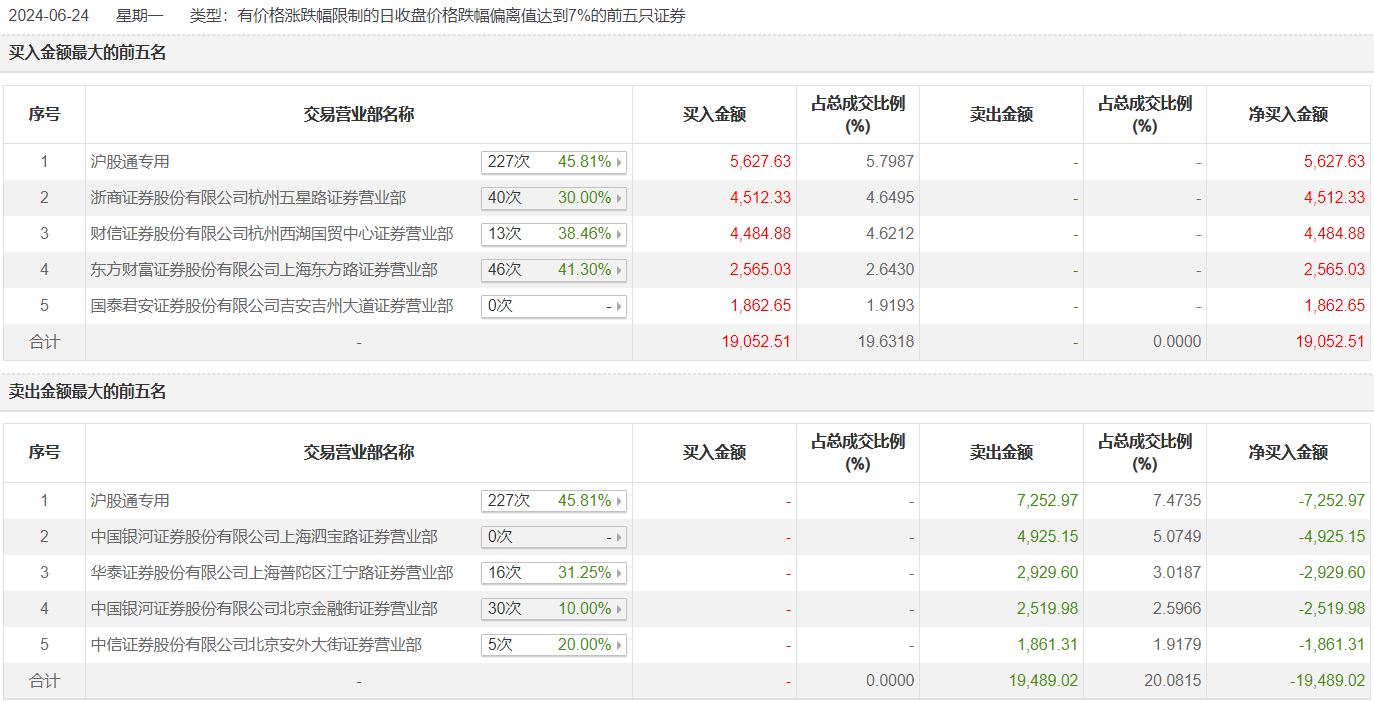
Task: Click the sell ratio 3.0187
Action: click(1177, 573)
